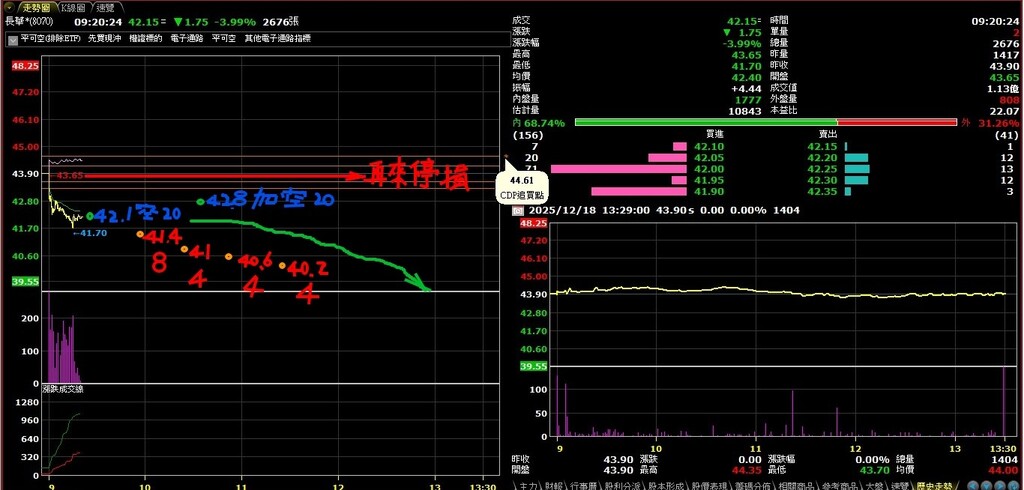1024x490 pixels.
Task: Open the 財報 tab at bottom
Action: click(553, 484)
